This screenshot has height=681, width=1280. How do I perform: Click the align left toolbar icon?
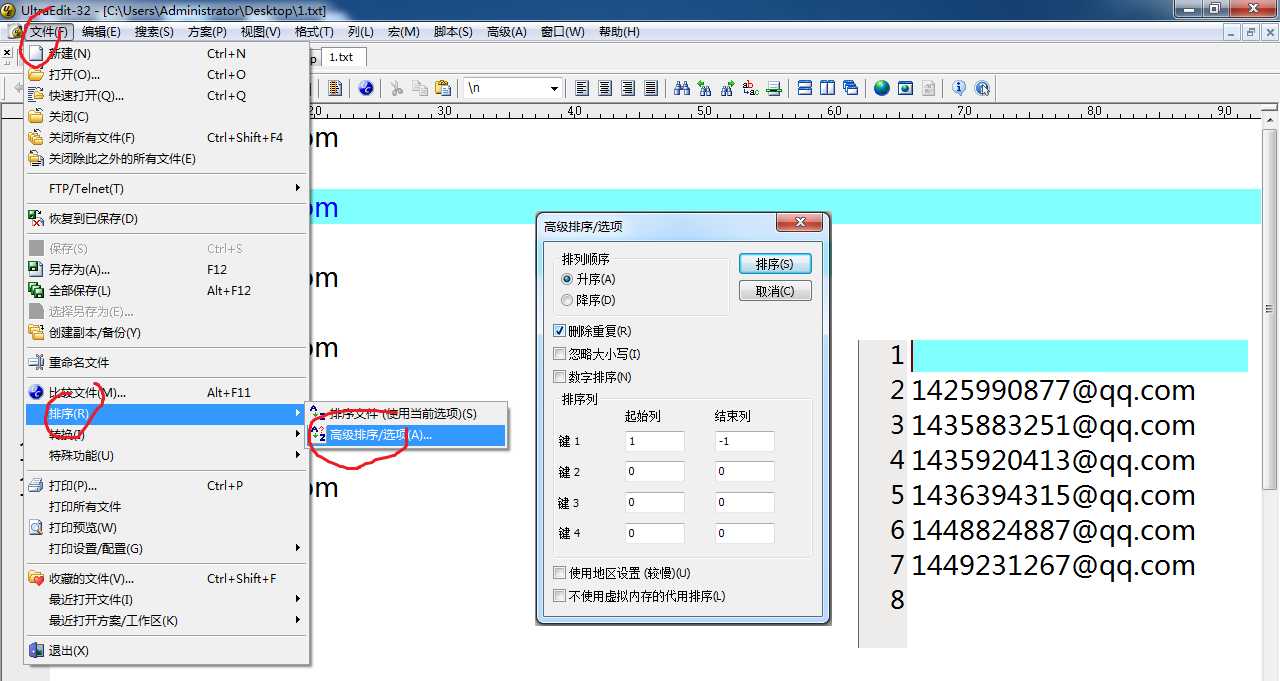point(582,88)
